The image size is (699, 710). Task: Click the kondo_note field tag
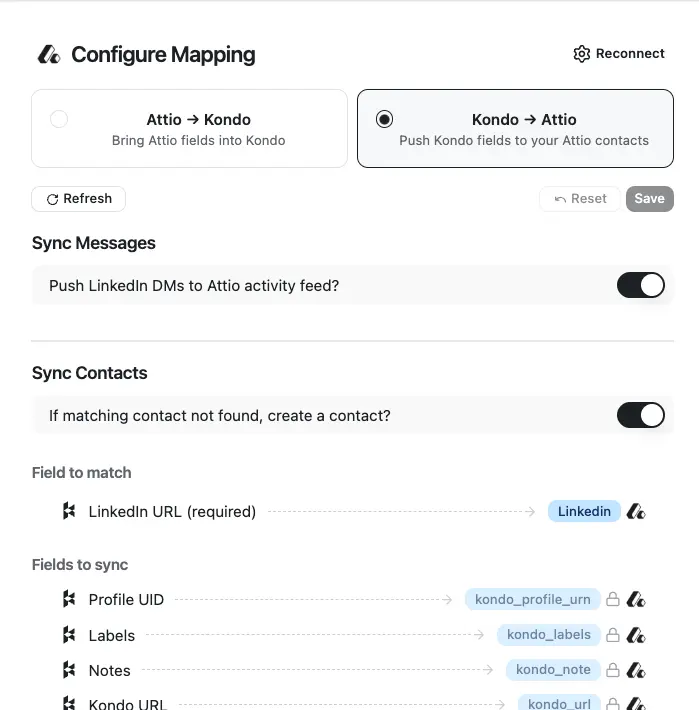(553, 669)
